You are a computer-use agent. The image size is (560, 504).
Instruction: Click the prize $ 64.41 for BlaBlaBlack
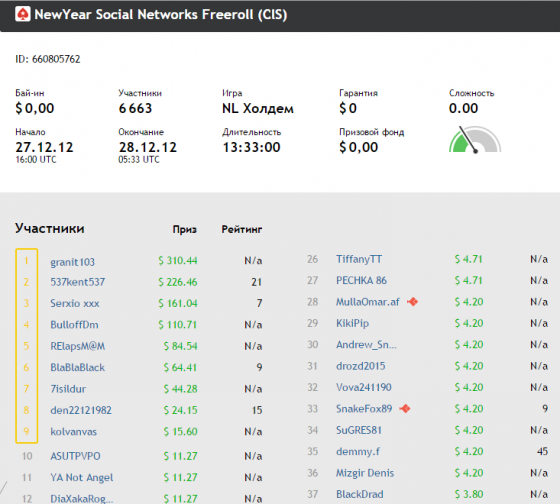(180, 368)
